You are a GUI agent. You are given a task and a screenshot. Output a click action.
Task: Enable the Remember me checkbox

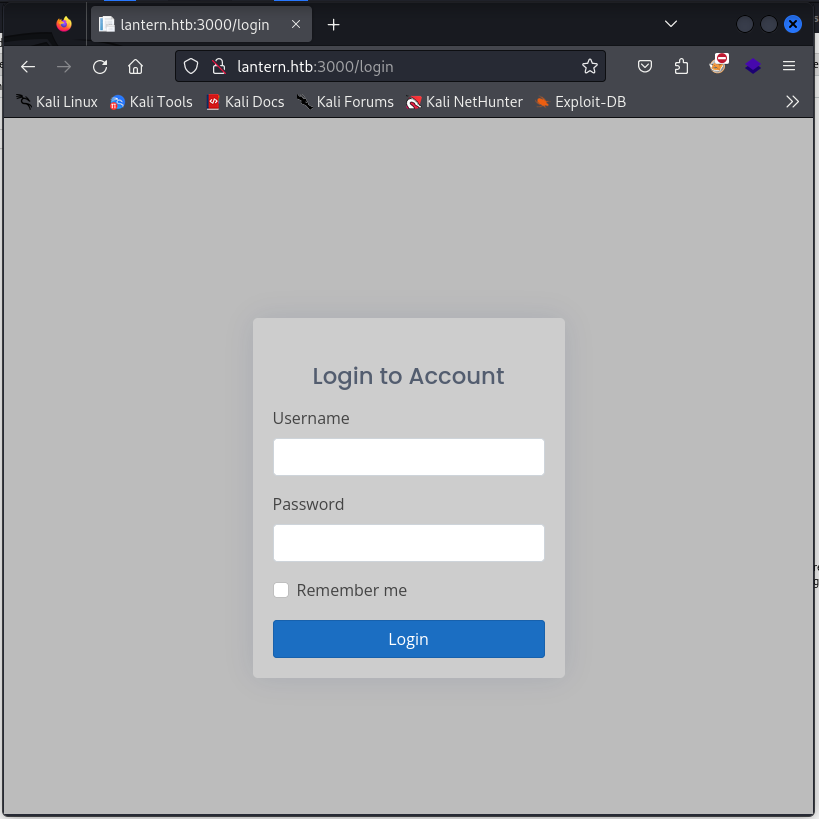tap(281, 590)
